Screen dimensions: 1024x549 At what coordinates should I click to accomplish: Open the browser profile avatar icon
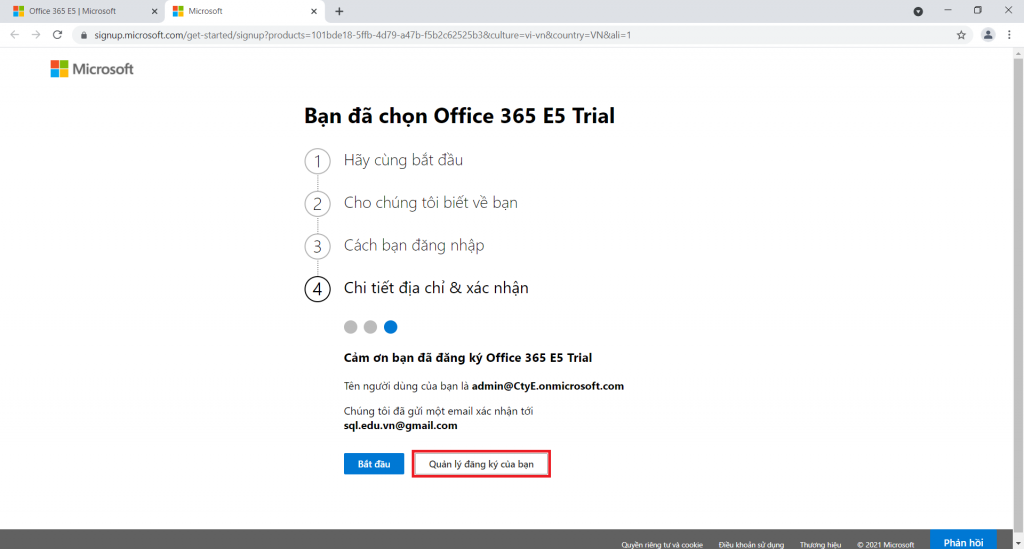pos(988,35)
